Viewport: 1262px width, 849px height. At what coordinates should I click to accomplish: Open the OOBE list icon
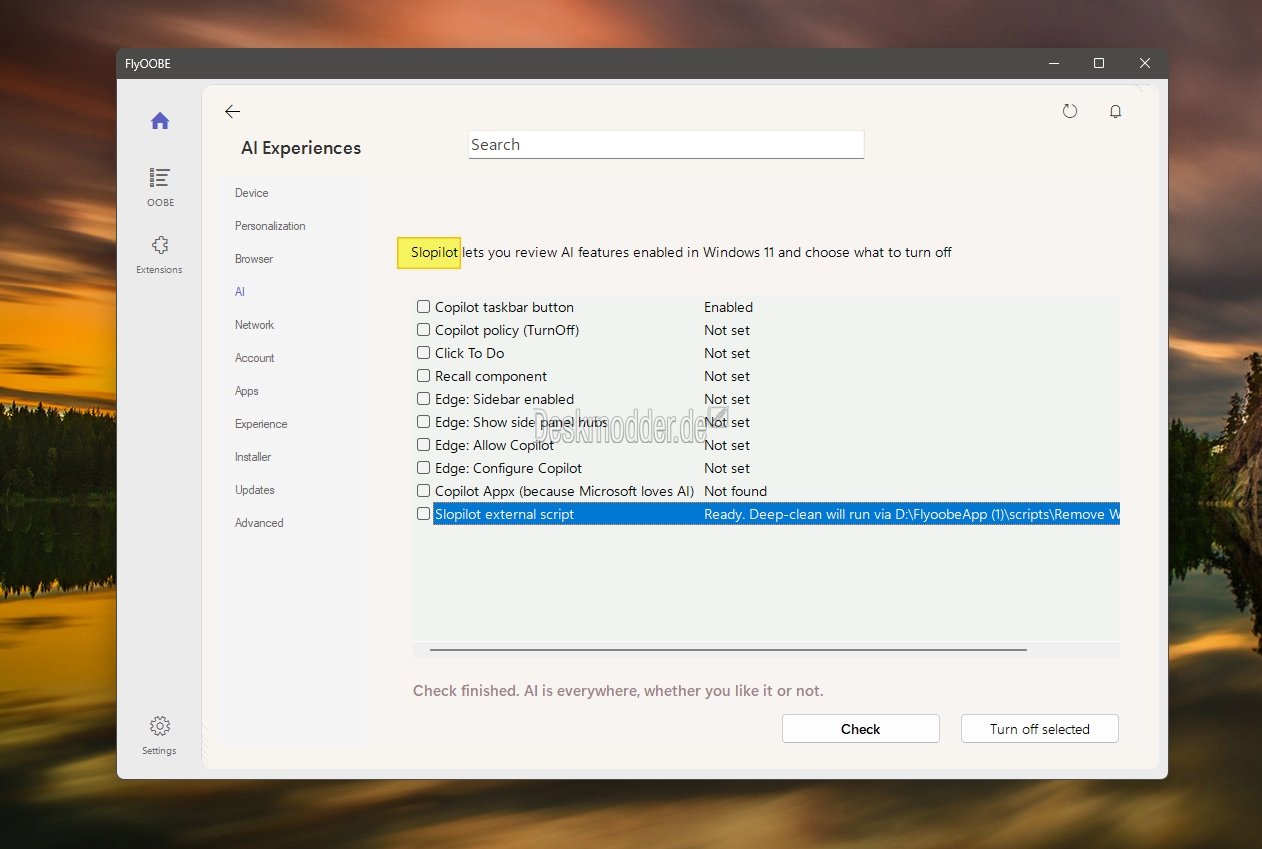160,178
